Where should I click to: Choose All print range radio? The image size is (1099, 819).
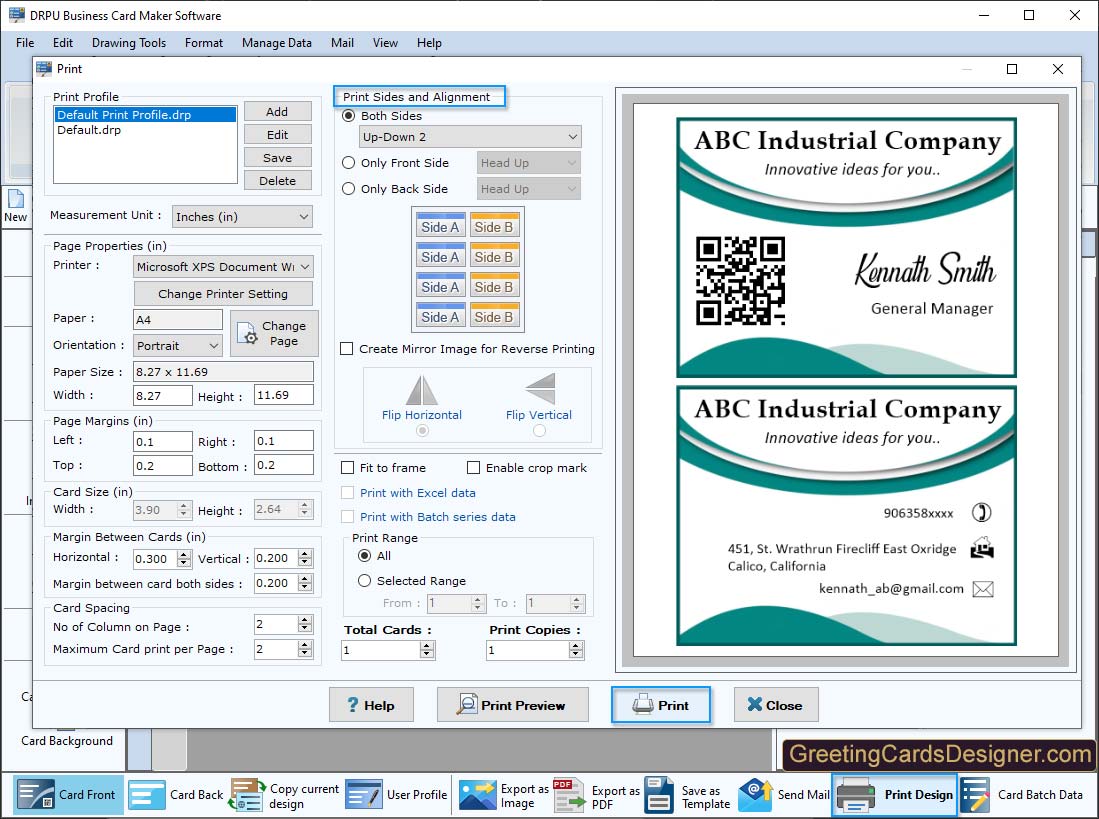(x=364, y=556)
